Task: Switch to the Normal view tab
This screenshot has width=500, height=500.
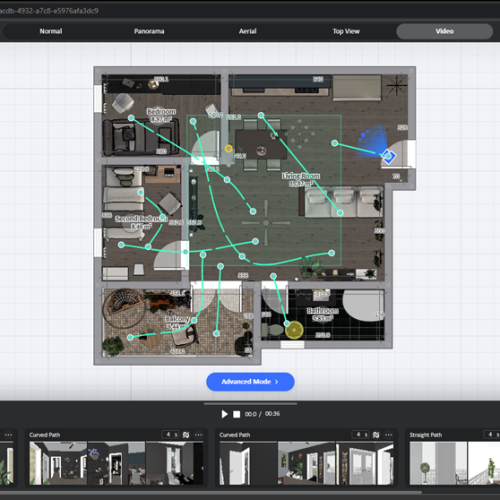Action: [x=51, y=31]
